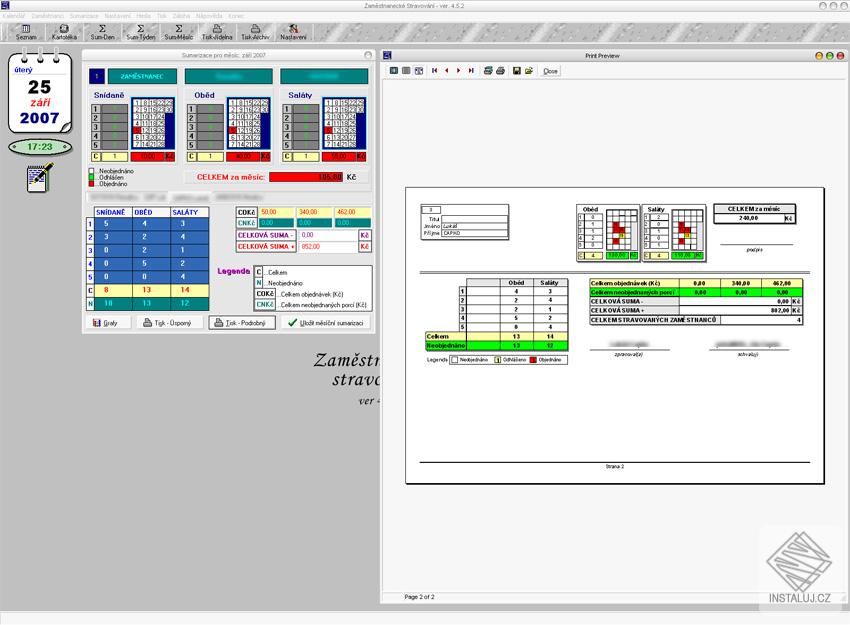Go to next page in Print Preview
Viewport: 850px width, 625px height.
[x=459, y=70]
